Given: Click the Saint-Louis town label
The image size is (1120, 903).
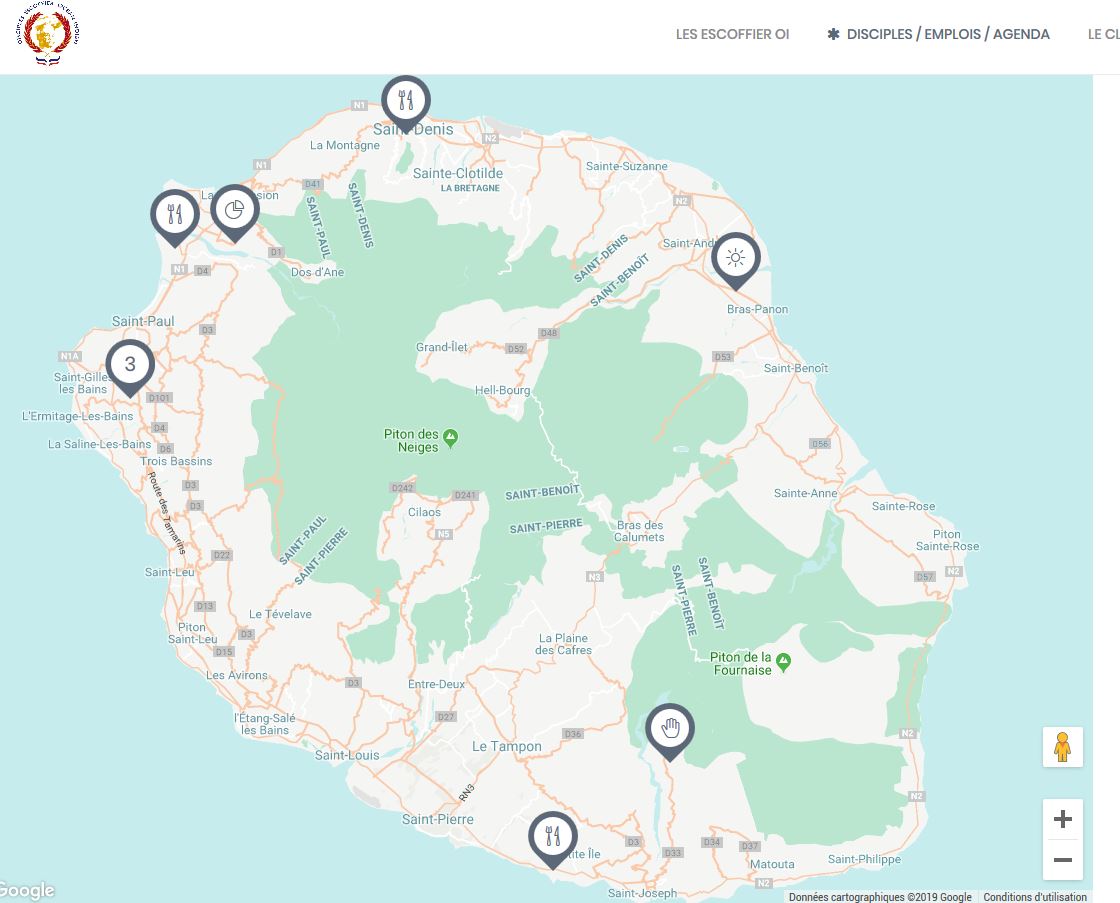Looking at the screenshot, I should [347, 755].
